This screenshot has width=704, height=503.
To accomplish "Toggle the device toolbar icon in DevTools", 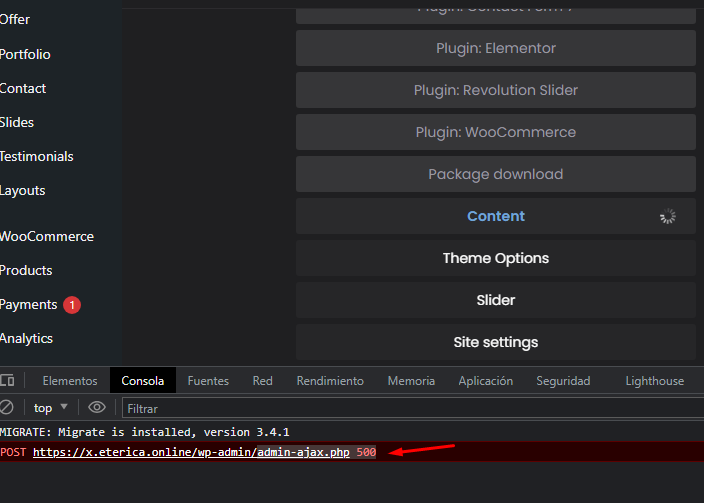I will point(7,380).
